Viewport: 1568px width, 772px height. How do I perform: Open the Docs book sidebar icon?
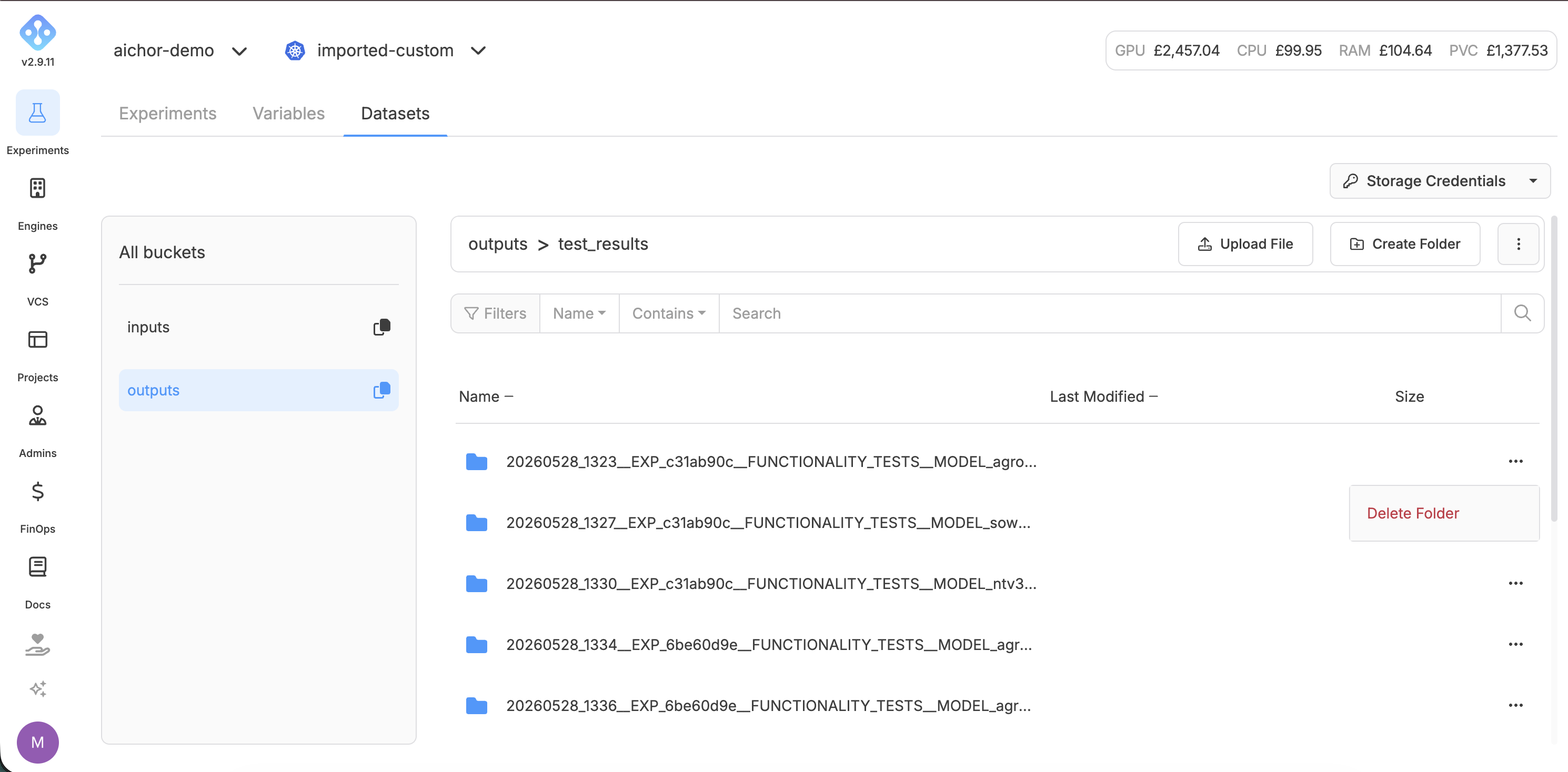click(x=38, y=566)
